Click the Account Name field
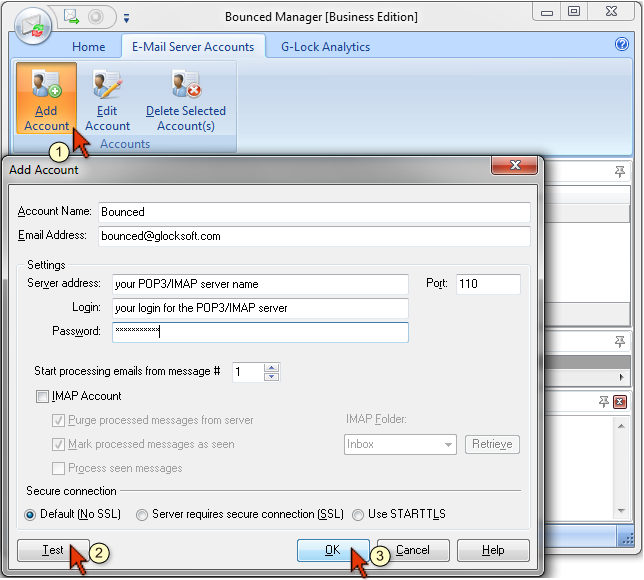 click(314, 212)
